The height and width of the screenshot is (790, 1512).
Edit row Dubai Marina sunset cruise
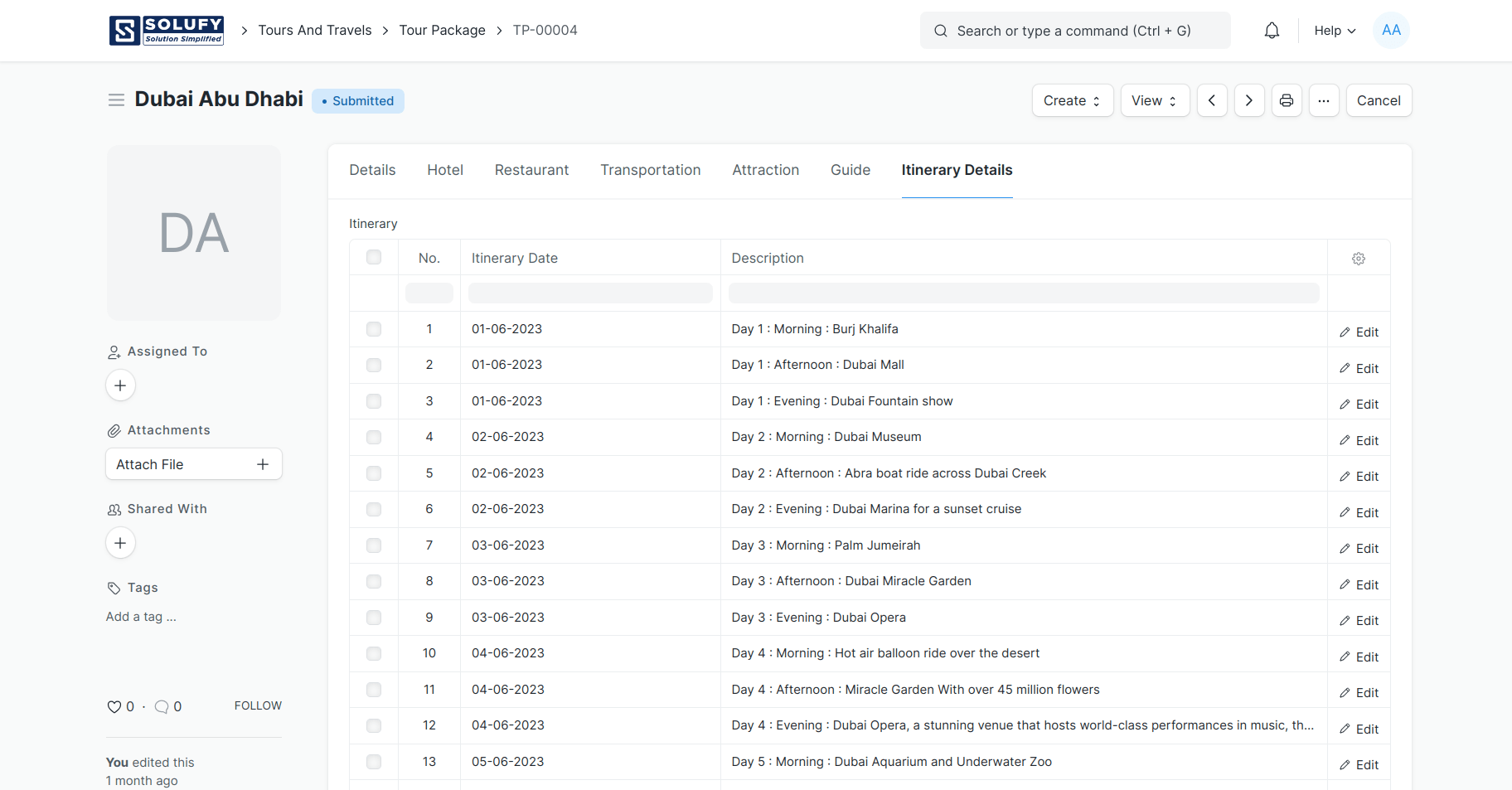tap(1359, 513)
